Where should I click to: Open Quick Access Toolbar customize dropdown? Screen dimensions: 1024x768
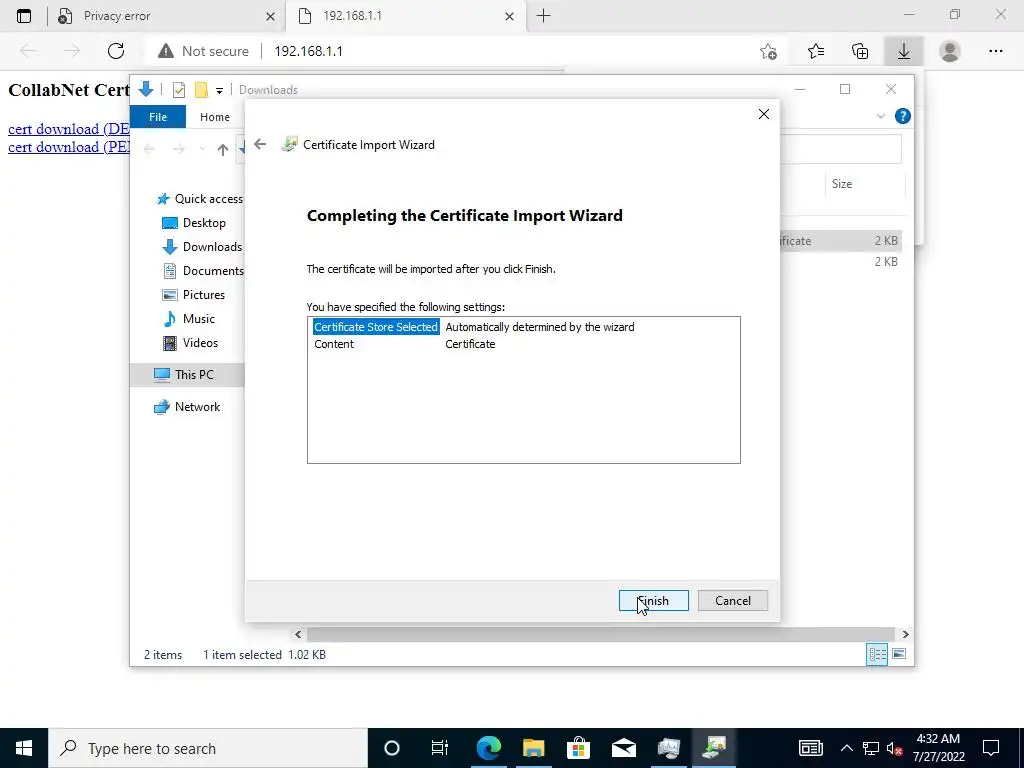pos(219,90)
